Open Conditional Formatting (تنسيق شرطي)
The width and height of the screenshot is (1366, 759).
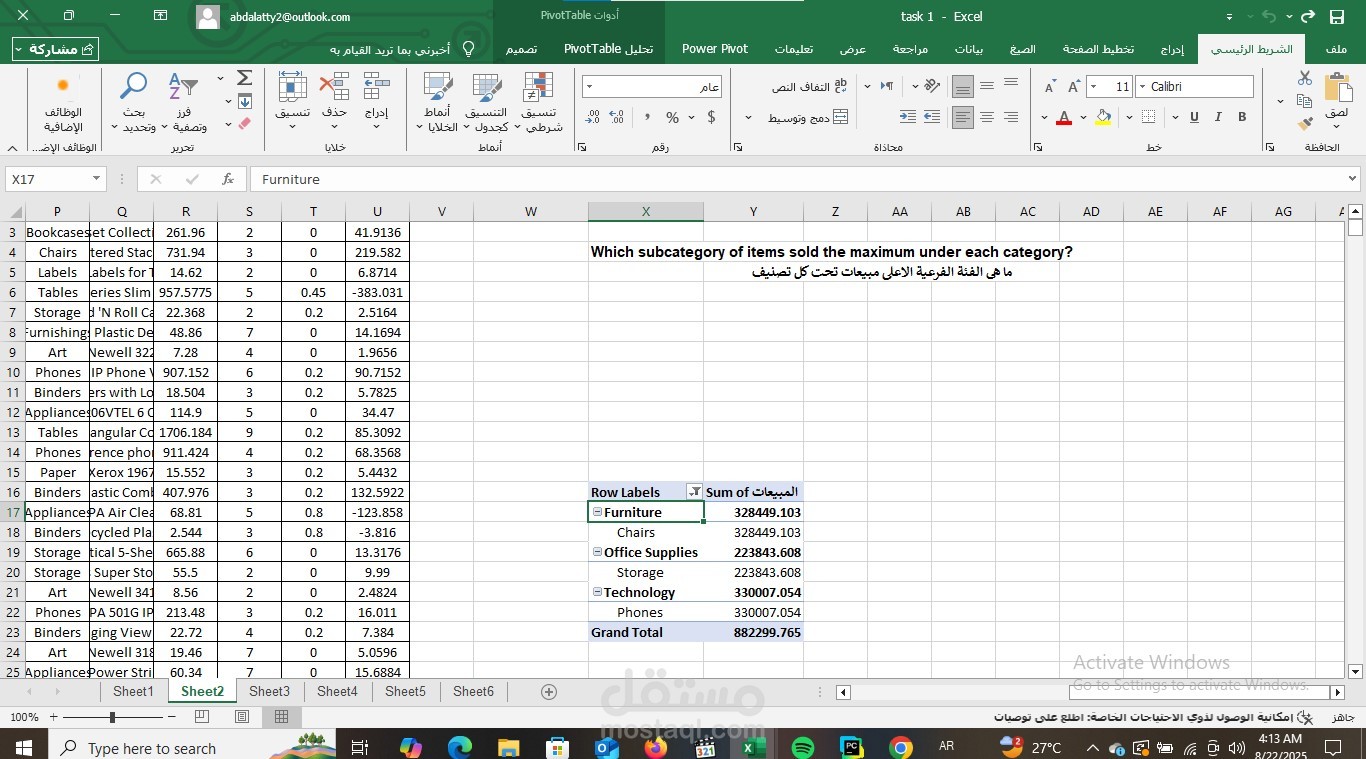coord(540,103)
